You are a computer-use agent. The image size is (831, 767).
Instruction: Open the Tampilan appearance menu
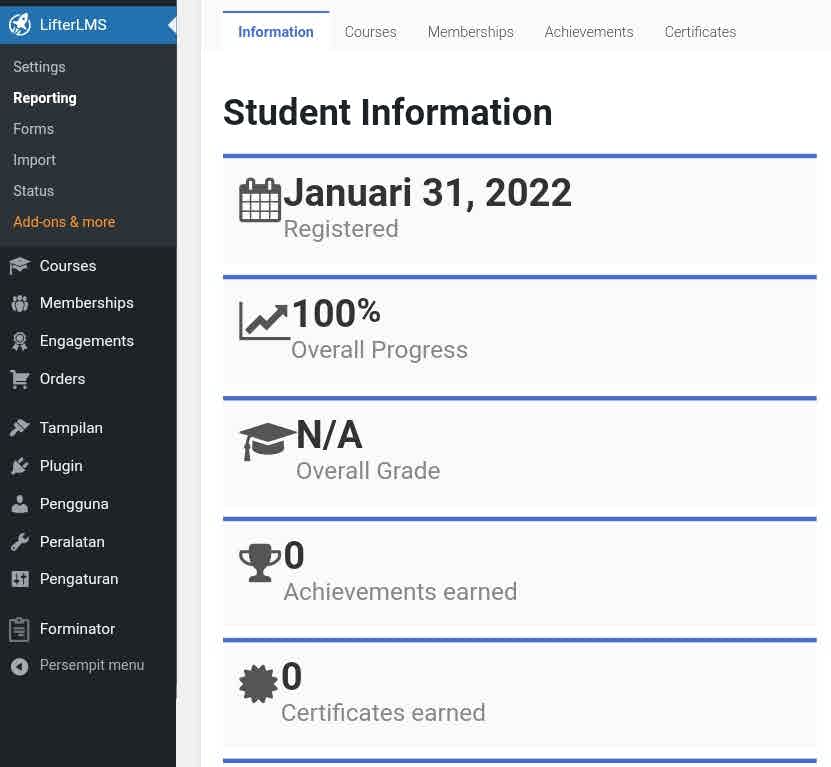pyautogui.click(x=70, y=428)
